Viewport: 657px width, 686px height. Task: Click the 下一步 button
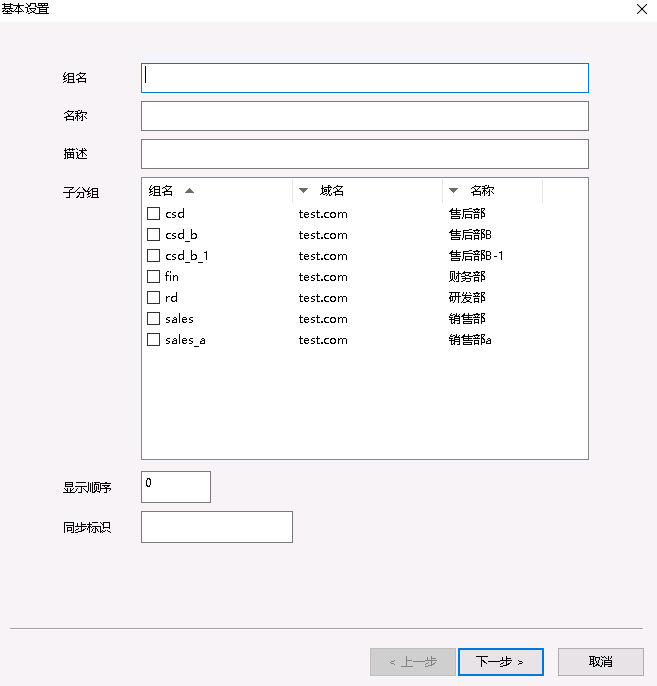tap(500, 662)
